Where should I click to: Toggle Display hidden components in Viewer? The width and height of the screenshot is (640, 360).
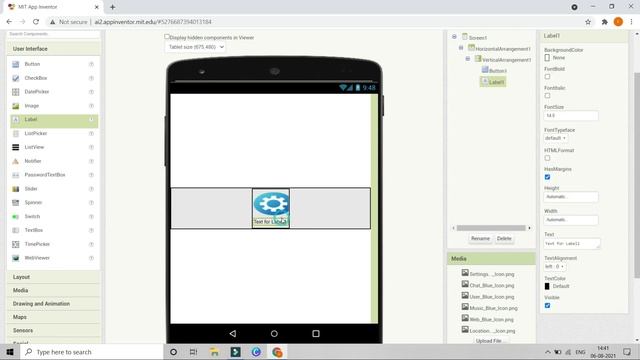167,37
